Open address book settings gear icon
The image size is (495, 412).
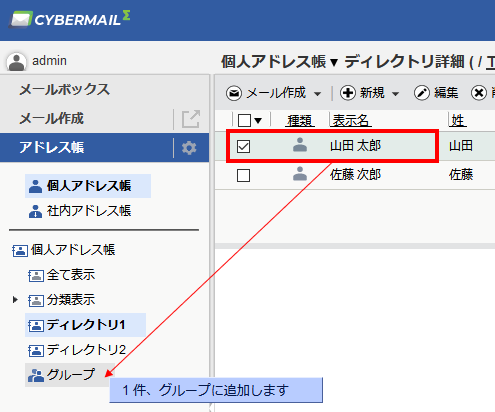[189, 148]
